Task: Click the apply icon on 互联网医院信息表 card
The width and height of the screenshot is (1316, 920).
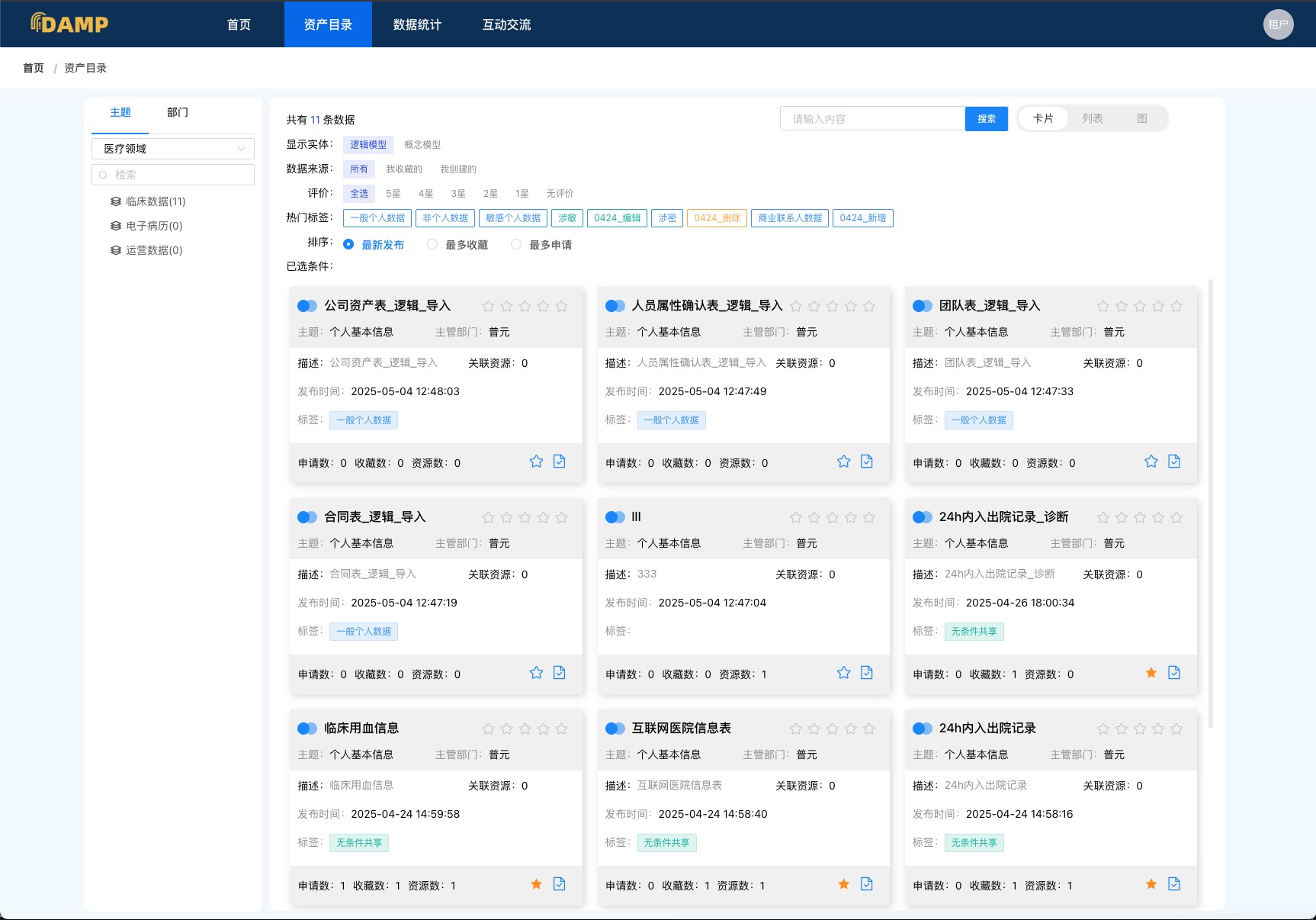Action: pos(867,884)
